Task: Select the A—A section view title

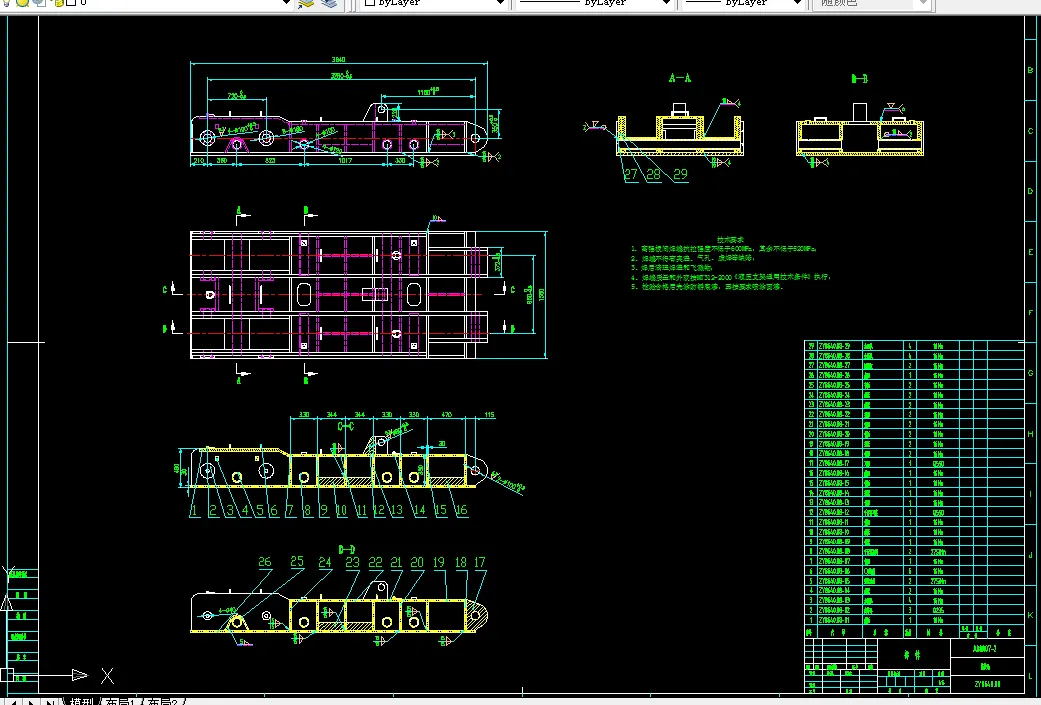Action: 680,78
